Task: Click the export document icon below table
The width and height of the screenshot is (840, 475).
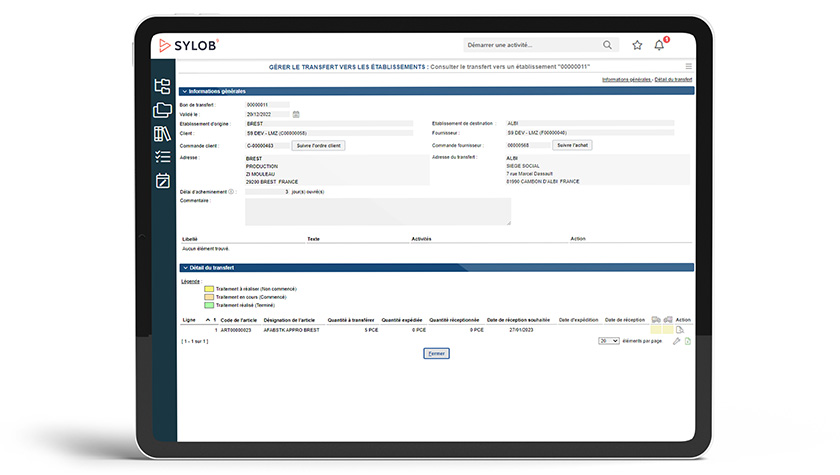Action: tap(688, 341)
